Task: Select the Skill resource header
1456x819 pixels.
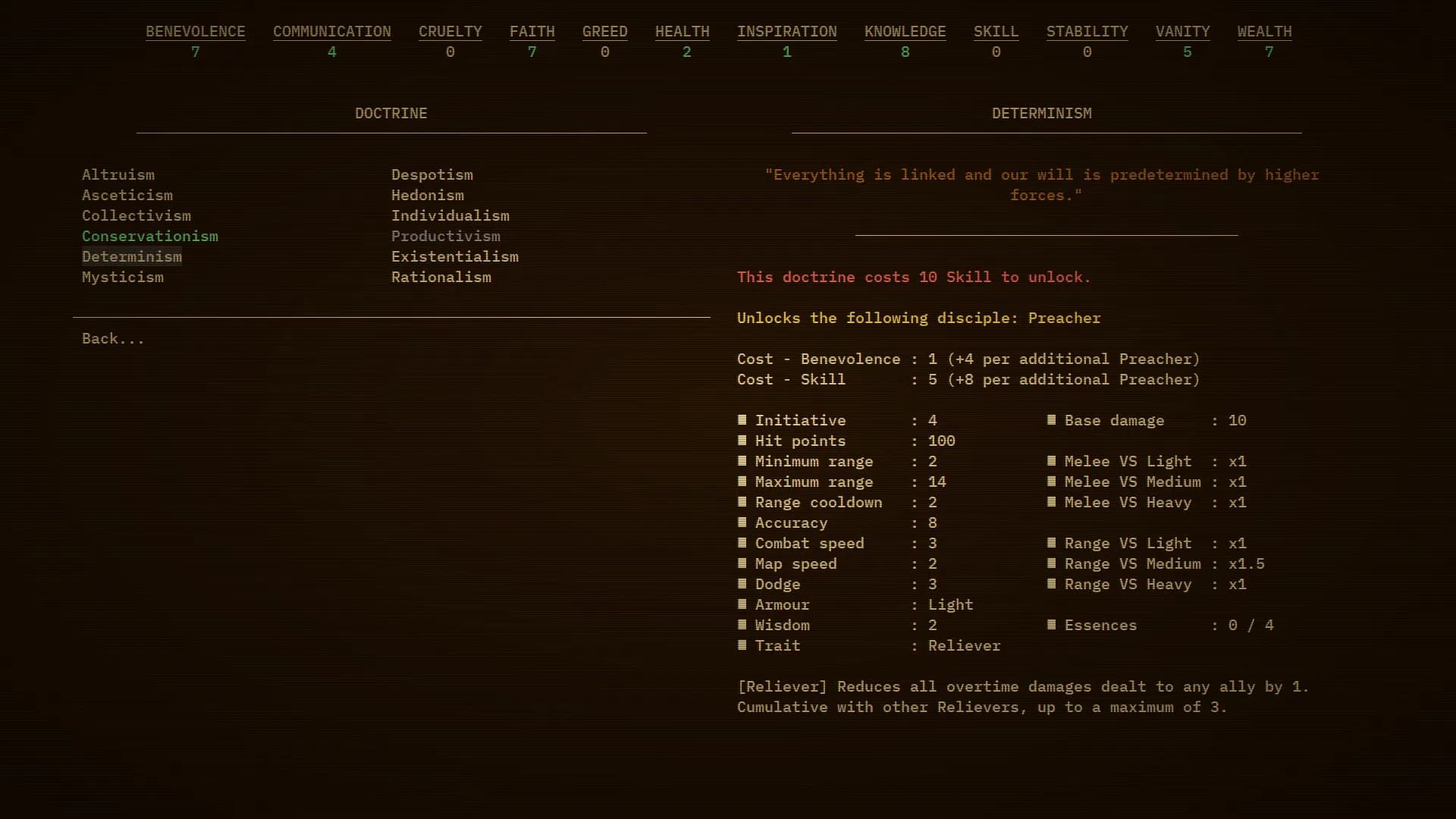Action: tap(996, 31)
